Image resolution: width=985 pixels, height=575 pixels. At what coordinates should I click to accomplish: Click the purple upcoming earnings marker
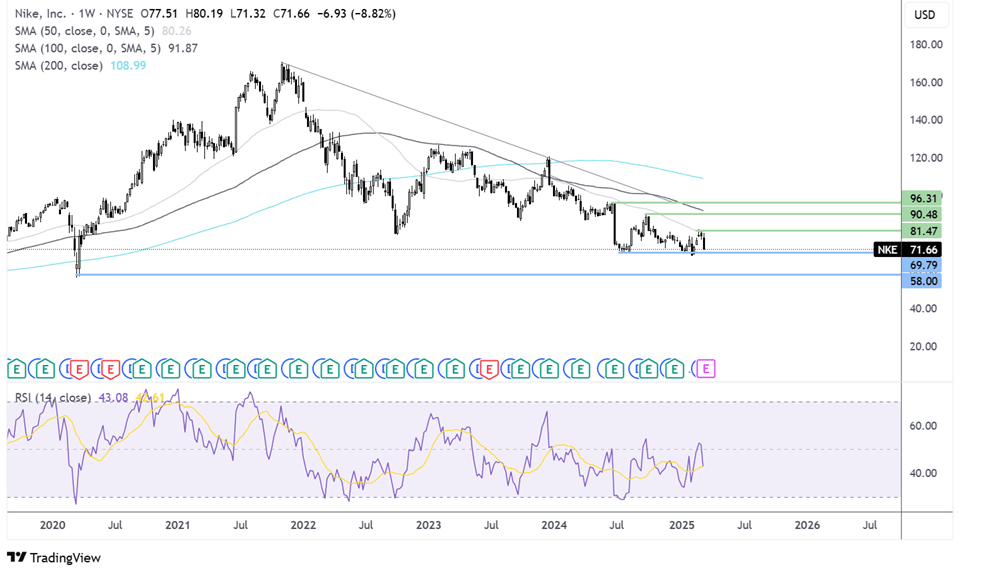(x=705, y=369)
